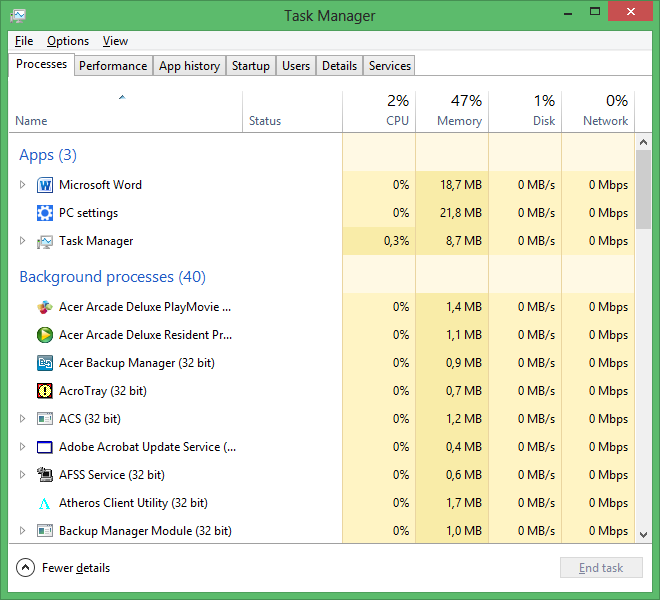Image resolution: width=660 pixels, height=600 pixels.
Task: Click the Adobe Acrobat Update Service icon
Action: click(45, 447)
